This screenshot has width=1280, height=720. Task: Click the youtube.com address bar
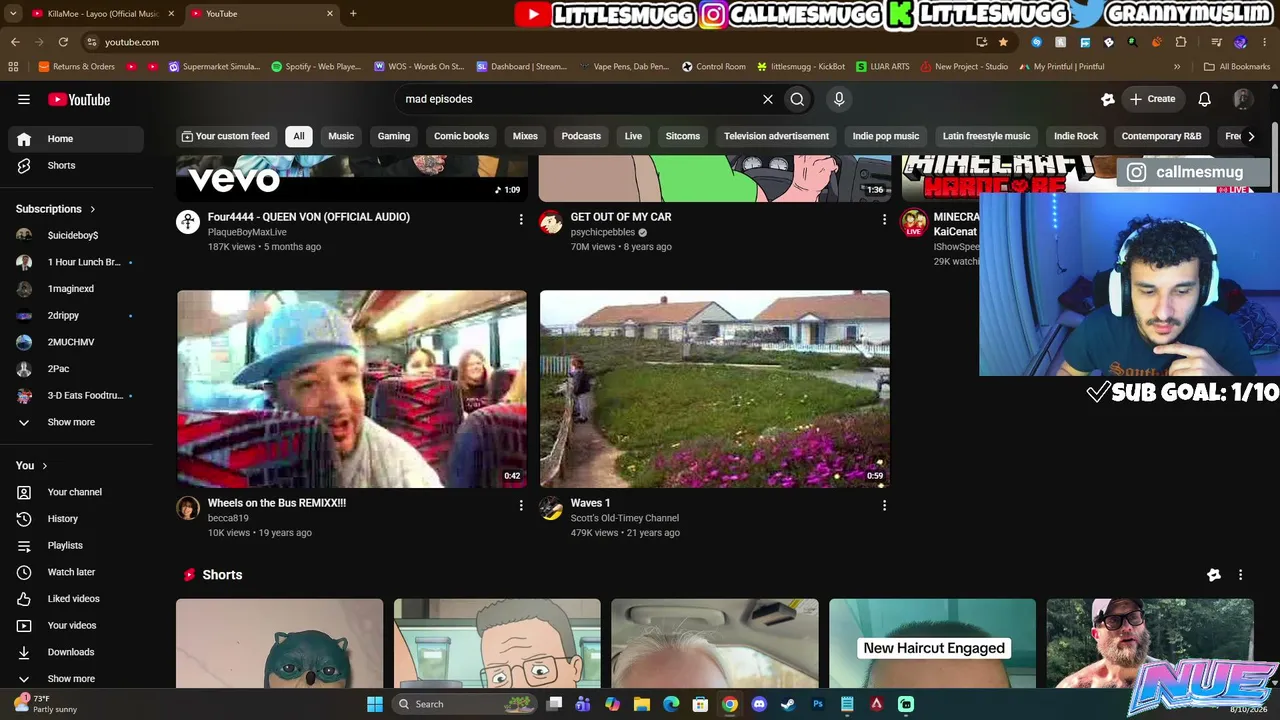(x=530, y=42)
